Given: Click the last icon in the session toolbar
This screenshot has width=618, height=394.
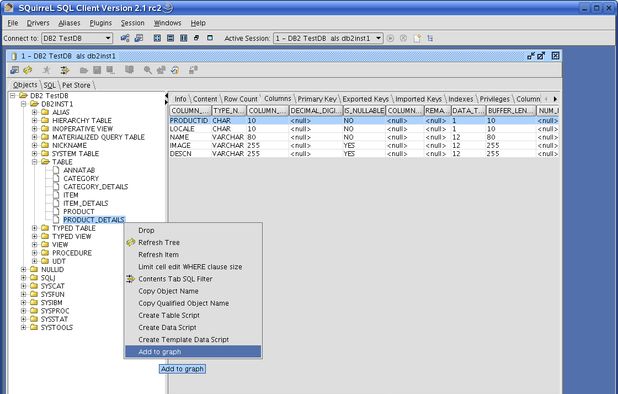Looking at the screenshot, I should point(193,70).
